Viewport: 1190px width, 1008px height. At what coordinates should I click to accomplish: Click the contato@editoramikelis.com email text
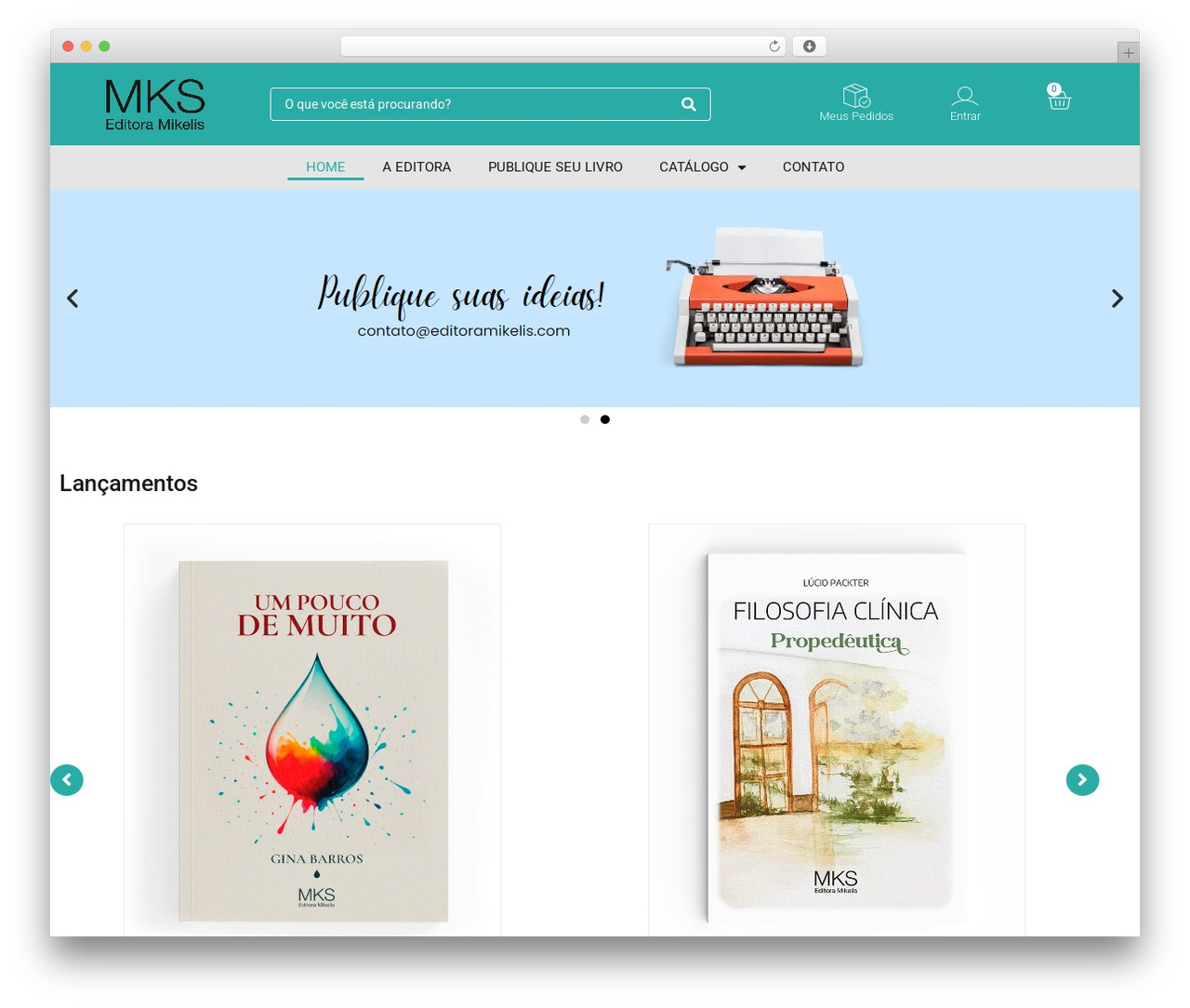tap(464, 331)
